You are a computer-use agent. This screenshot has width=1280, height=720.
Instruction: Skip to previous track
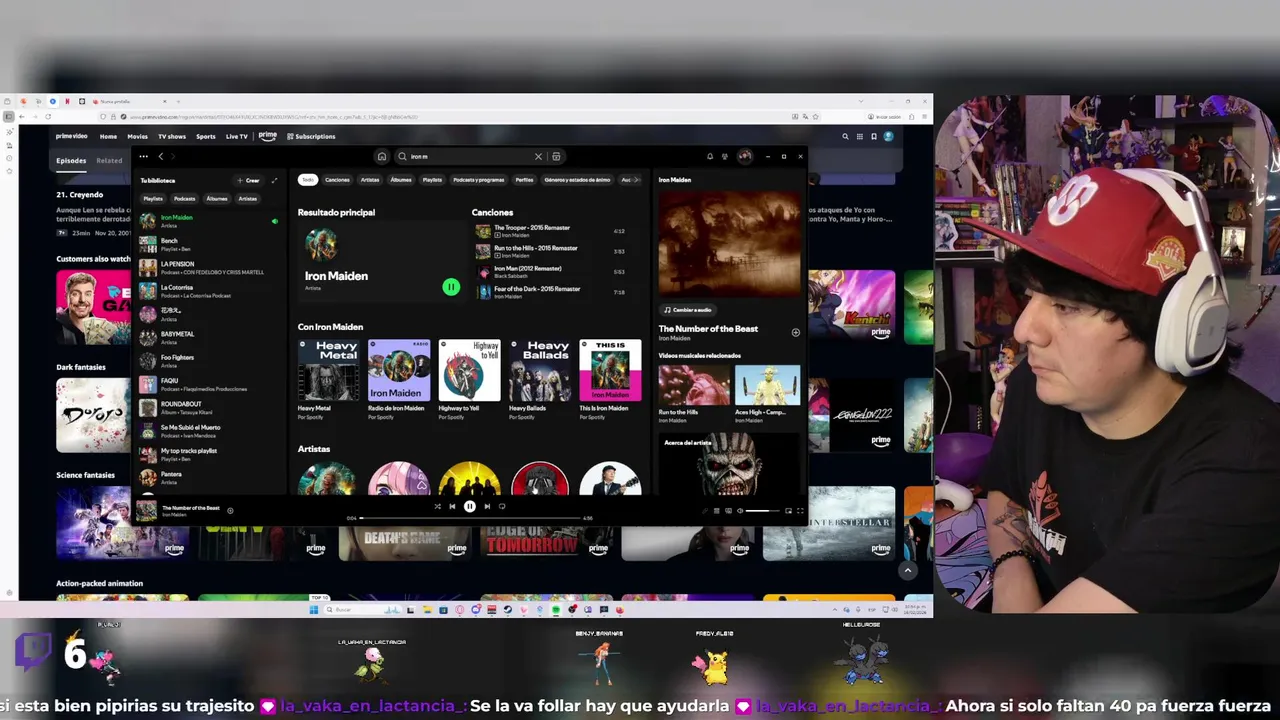(x=452, y=506)
